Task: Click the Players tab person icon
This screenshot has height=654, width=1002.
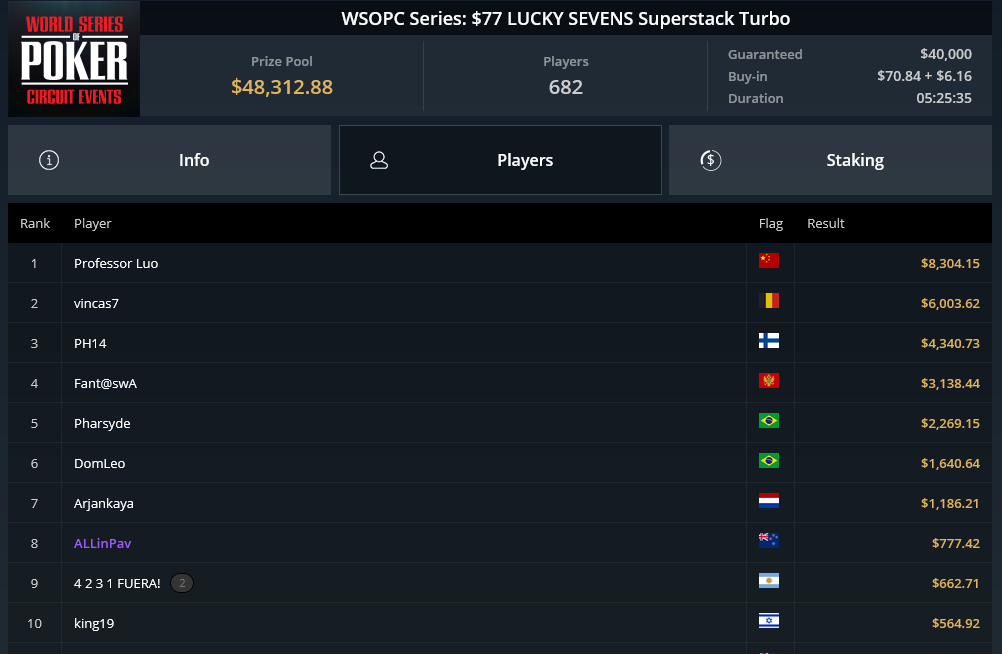Action: (379, 160)
